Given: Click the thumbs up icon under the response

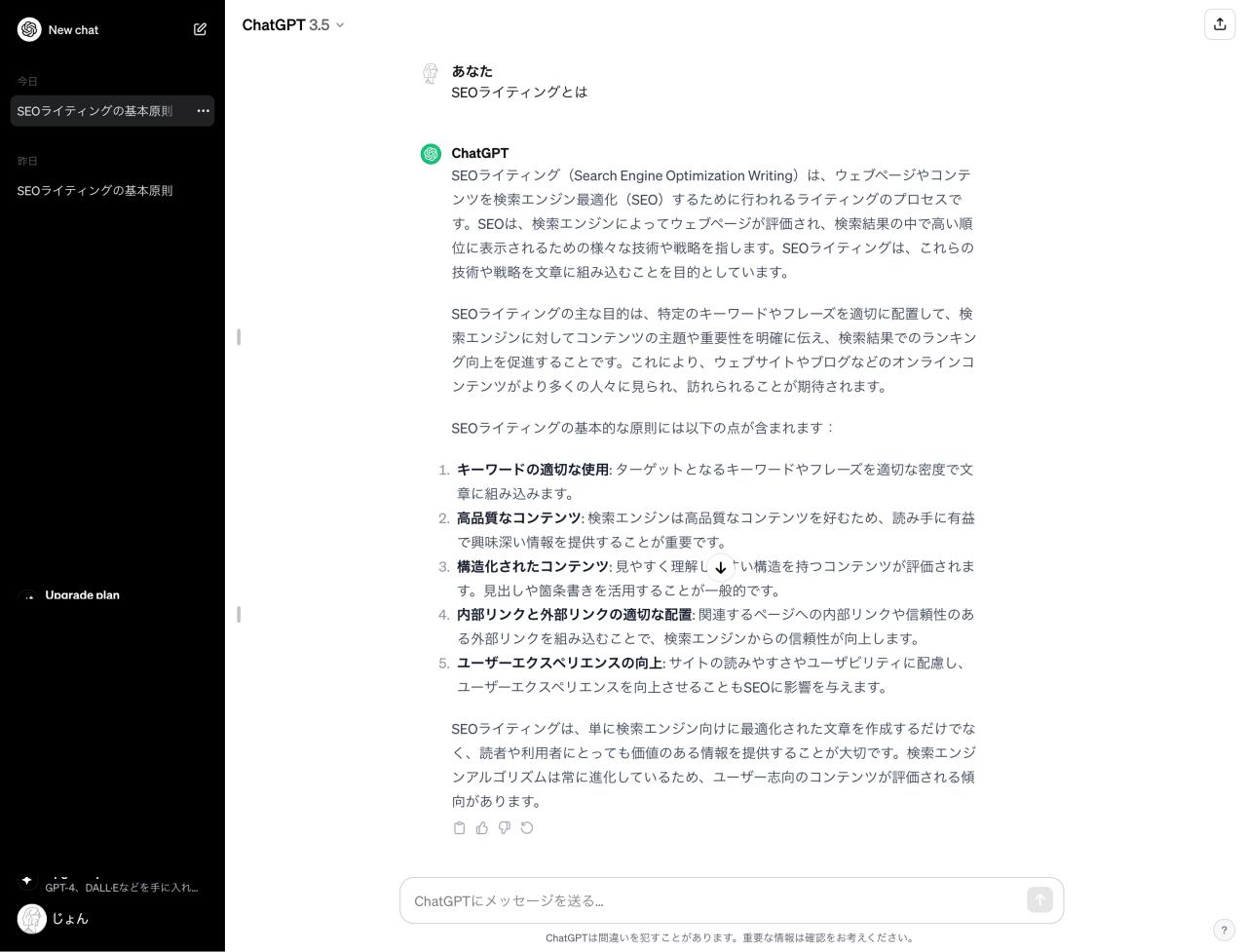Looking at the screenshot, I should (x=482, y=828).
